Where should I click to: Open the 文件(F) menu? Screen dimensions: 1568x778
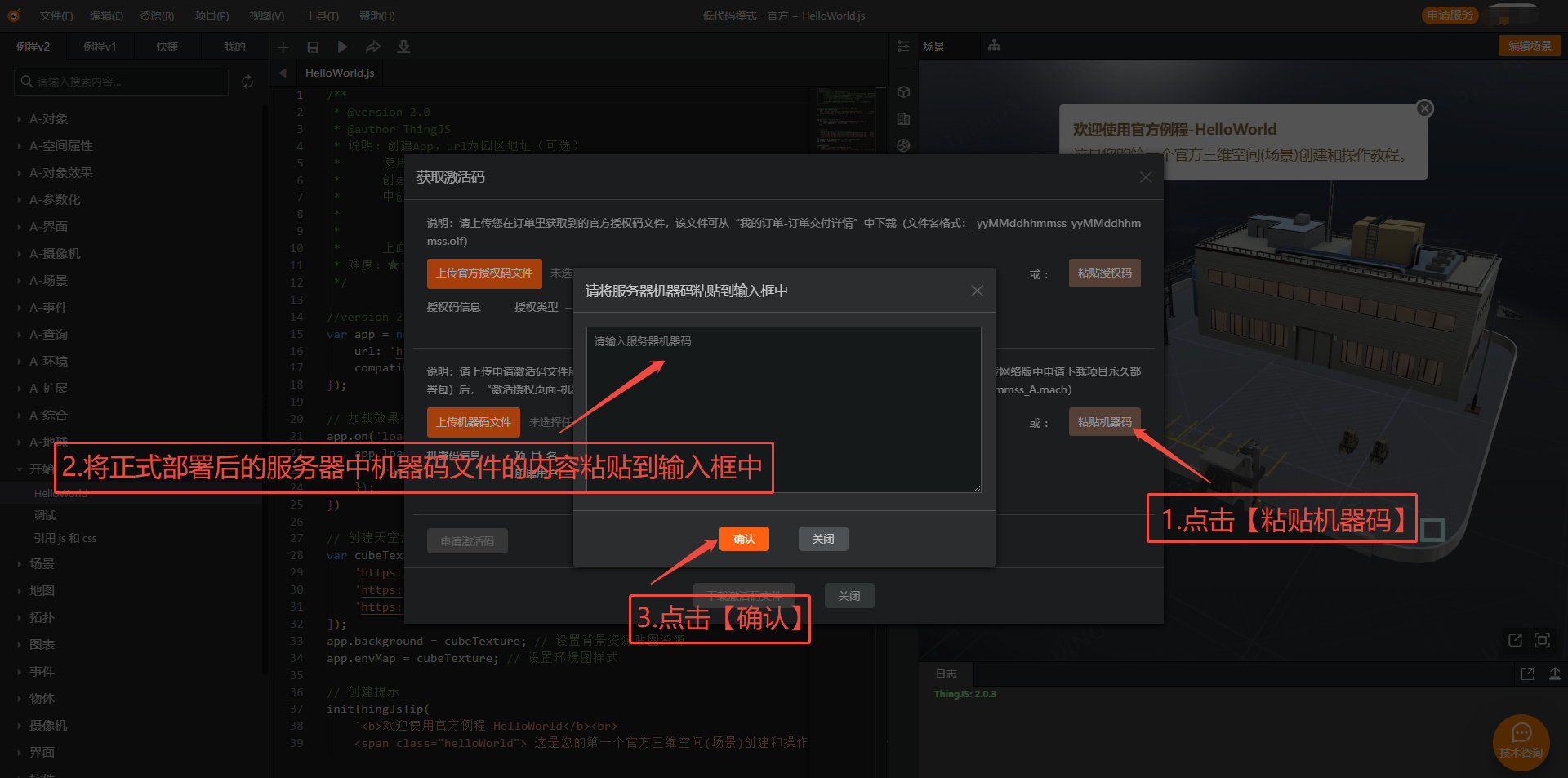[x=56, y=16]
